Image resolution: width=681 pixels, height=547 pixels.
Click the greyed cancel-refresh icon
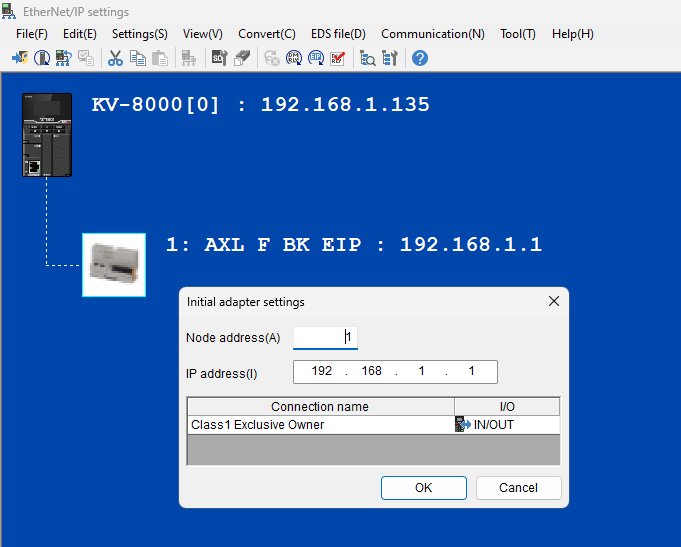pyautogui.click(x=271, y=58)
